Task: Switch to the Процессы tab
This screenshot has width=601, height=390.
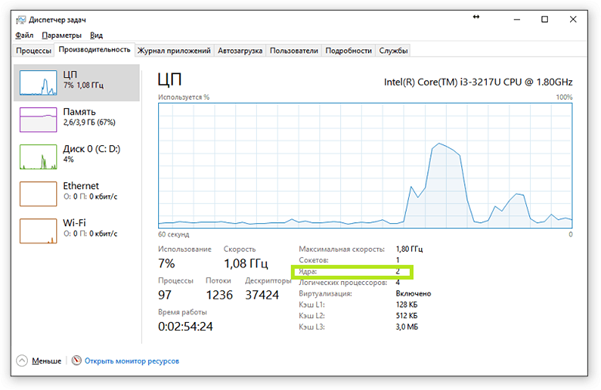Action: tap(34, 51)
